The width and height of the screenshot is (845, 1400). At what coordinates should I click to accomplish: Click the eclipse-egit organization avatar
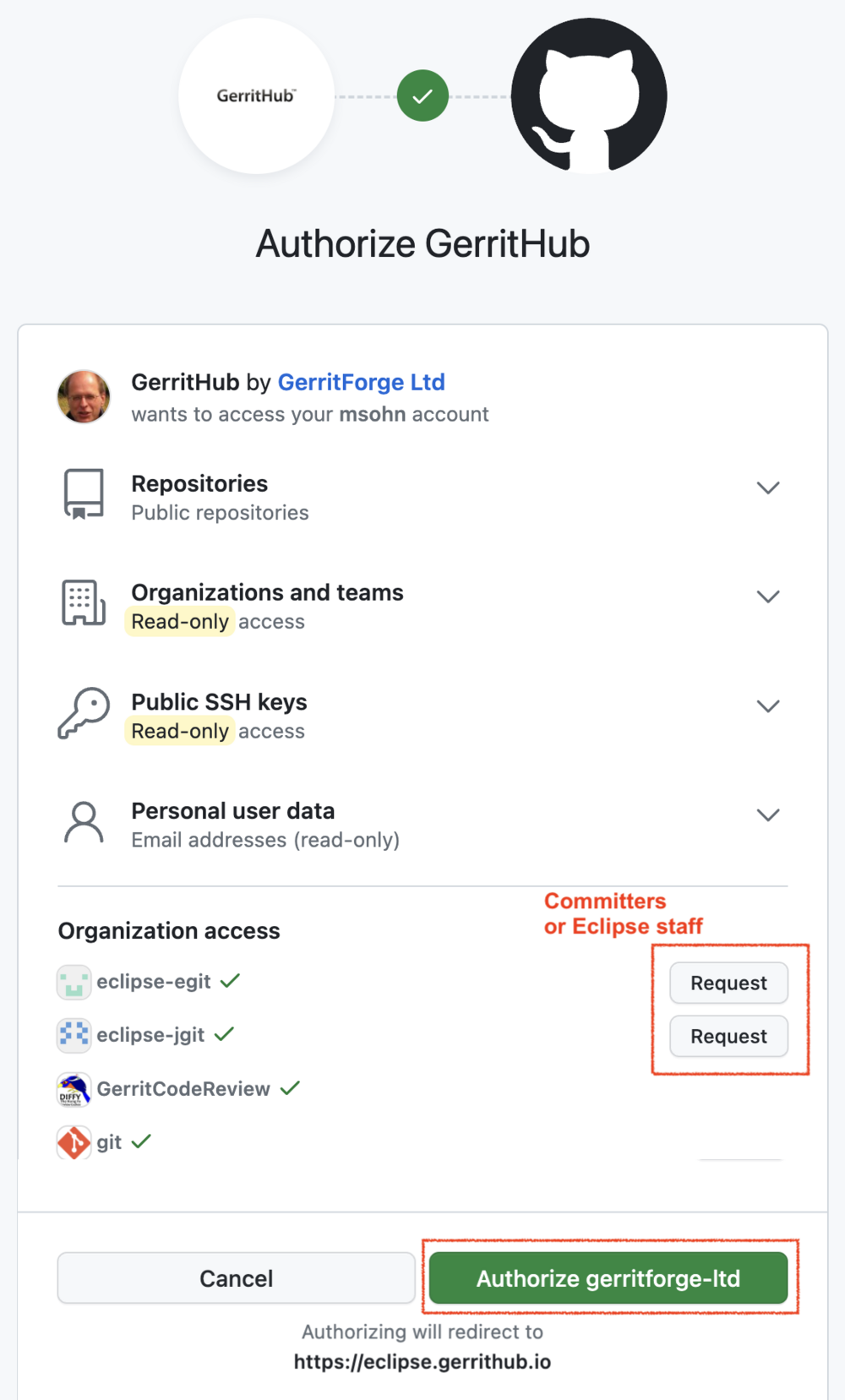[x=74, y=982]
